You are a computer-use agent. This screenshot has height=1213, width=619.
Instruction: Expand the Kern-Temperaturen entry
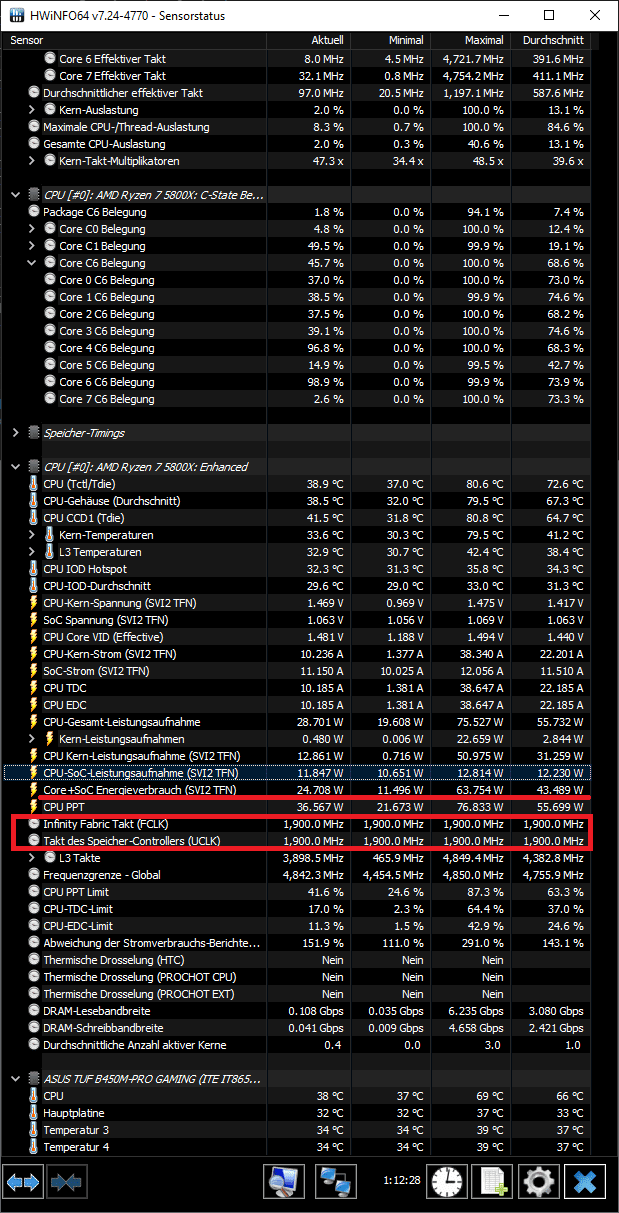point(33,535)
